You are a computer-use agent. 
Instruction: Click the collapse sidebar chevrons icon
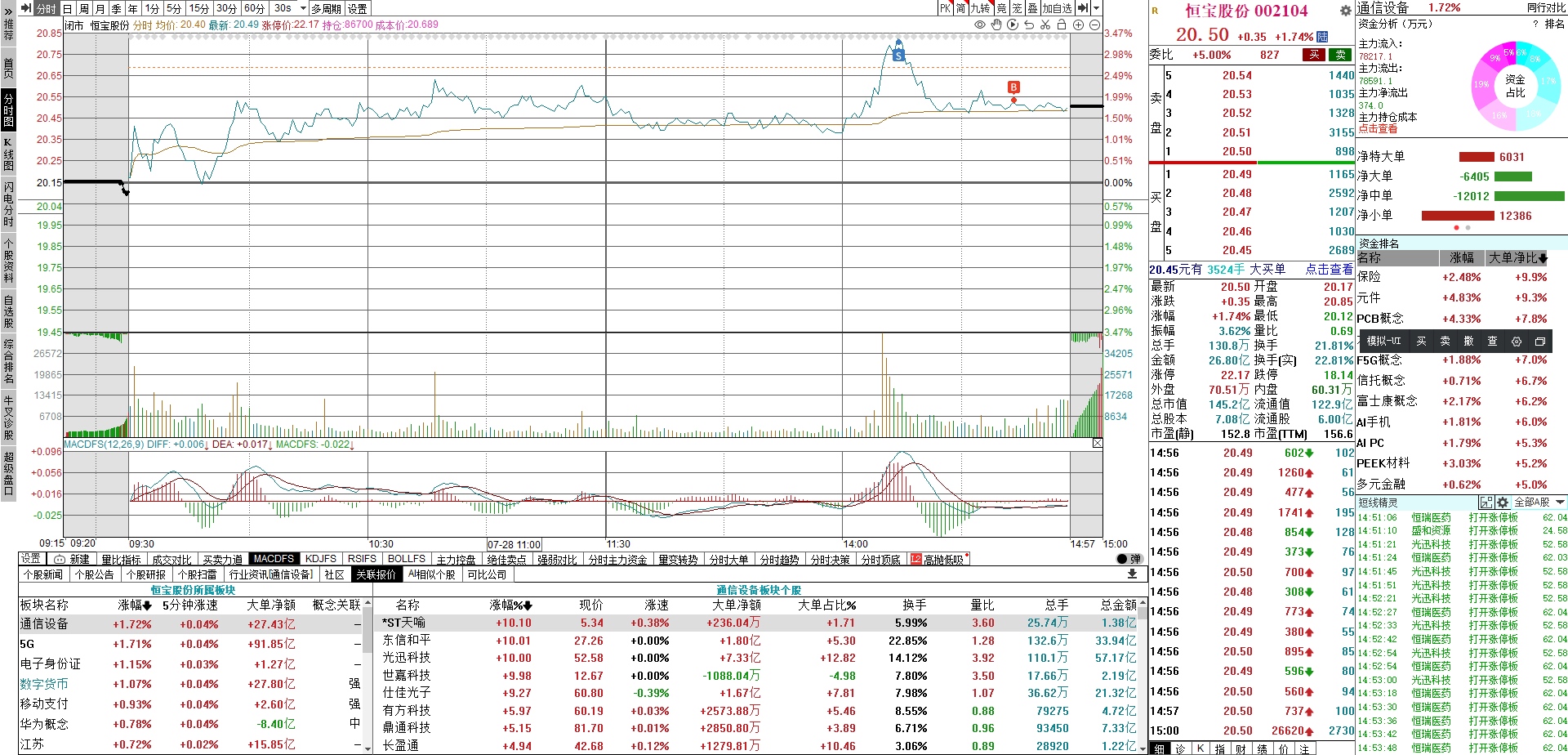[x=8, y=11]
